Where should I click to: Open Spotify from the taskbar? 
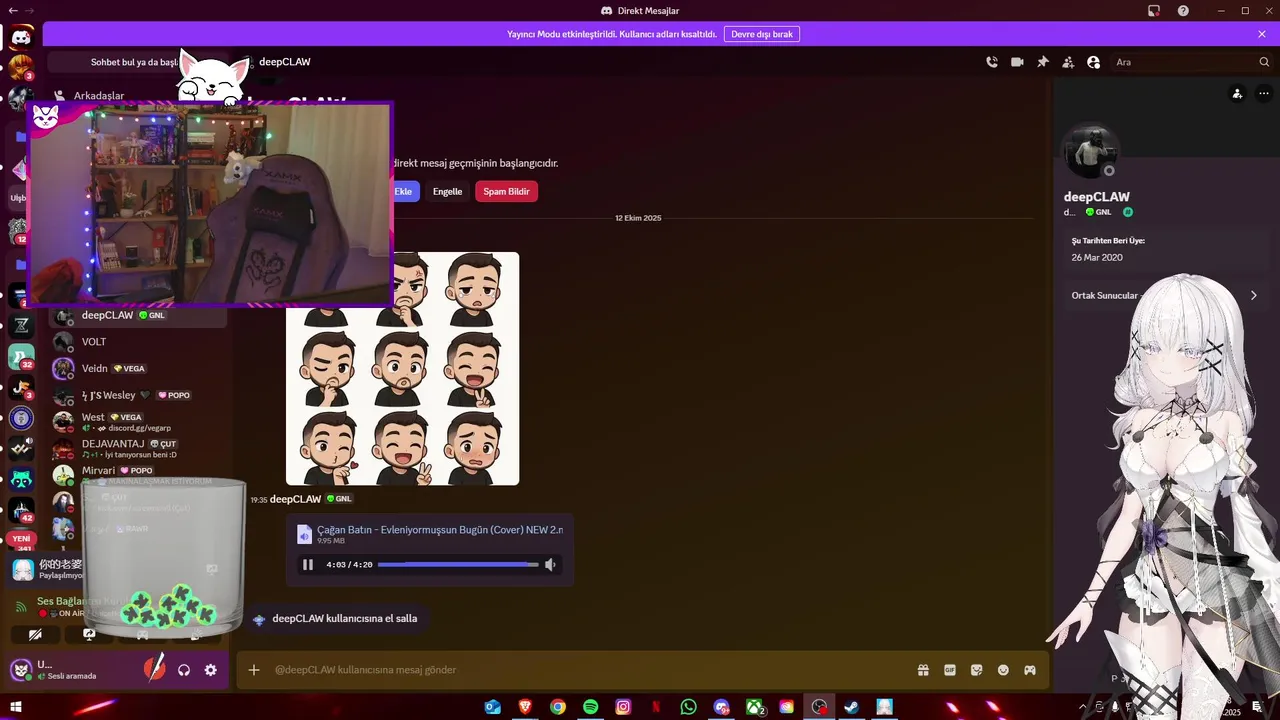click(591, 707)
